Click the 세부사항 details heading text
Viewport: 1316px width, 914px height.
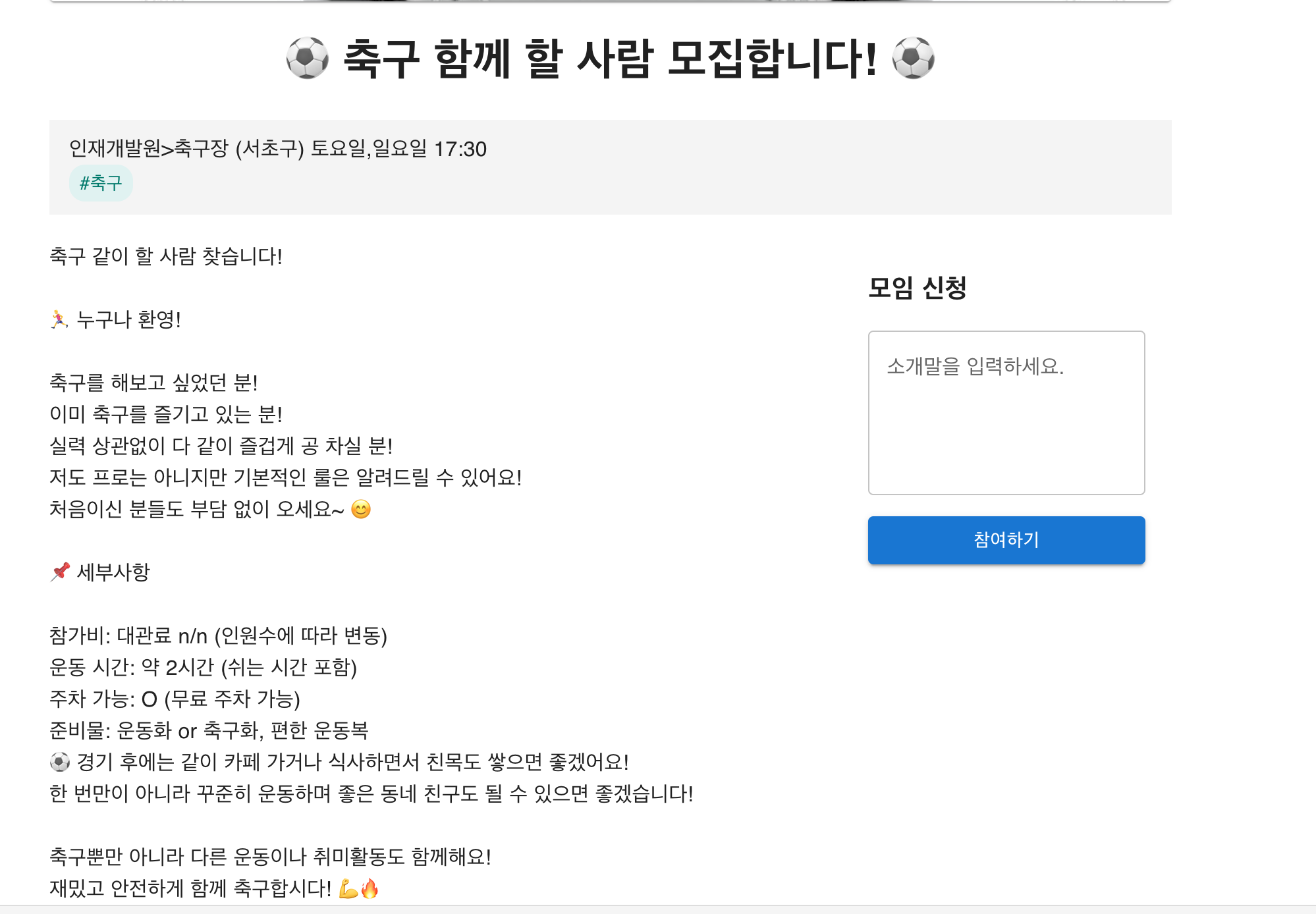(113, 572)
